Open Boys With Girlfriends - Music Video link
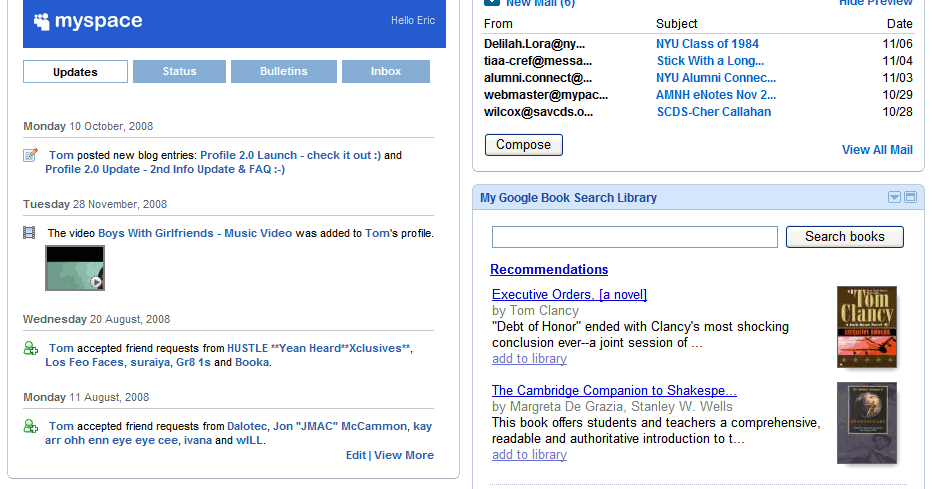 tap(195, 234)
